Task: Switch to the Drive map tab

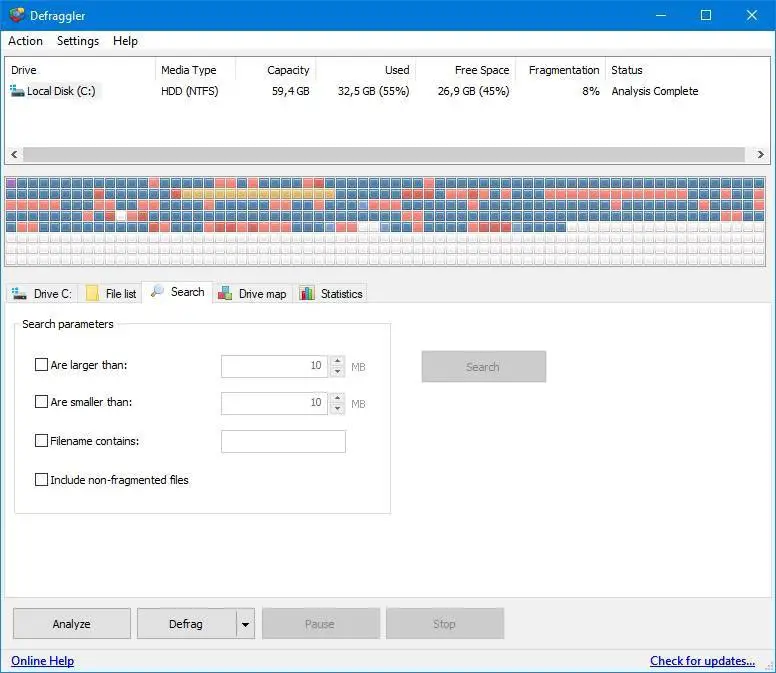Action: pos(253,293)
